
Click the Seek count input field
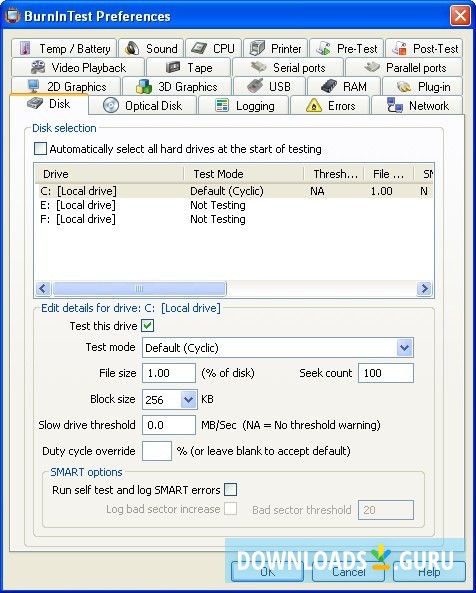point(386,373)
